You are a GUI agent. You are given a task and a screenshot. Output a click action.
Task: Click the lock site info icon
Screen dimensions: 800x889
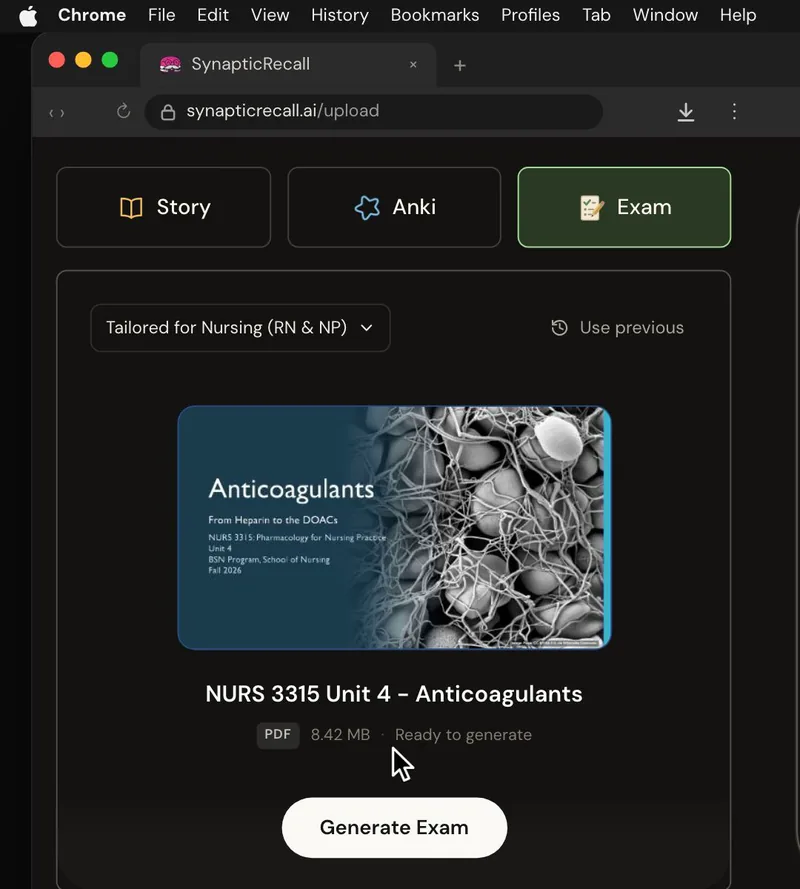168,112
